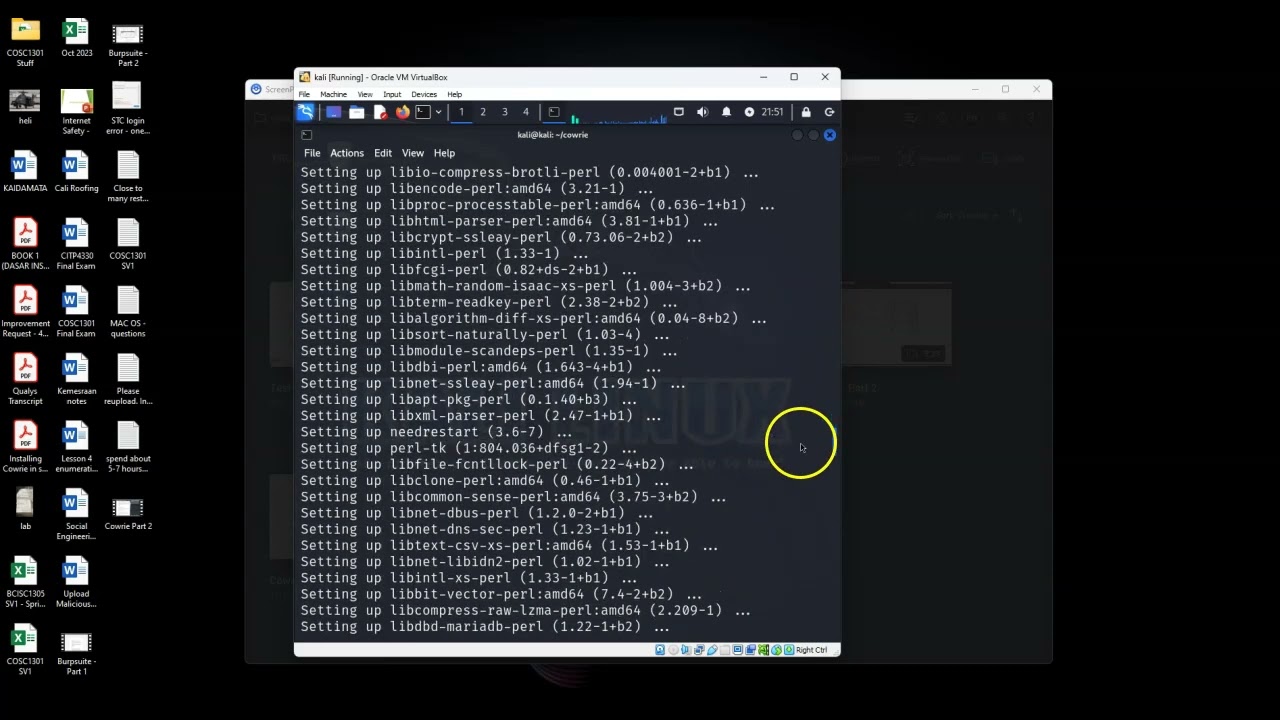1280x720 pixels.
Task: Click the show desktop icon in Kali panel
Action: pyautogui.click(x=334, y=112)
